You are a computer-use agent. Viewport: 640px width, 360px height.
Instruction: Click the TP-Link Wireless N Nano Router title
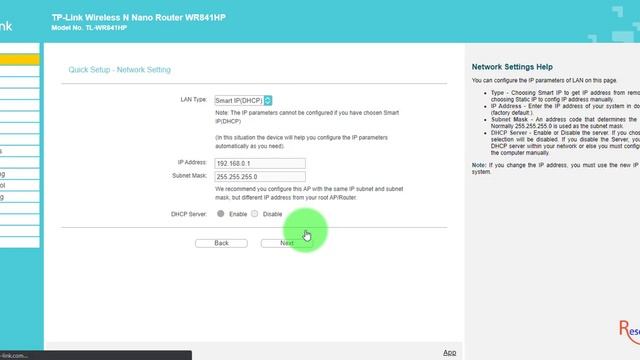(138, 18)
